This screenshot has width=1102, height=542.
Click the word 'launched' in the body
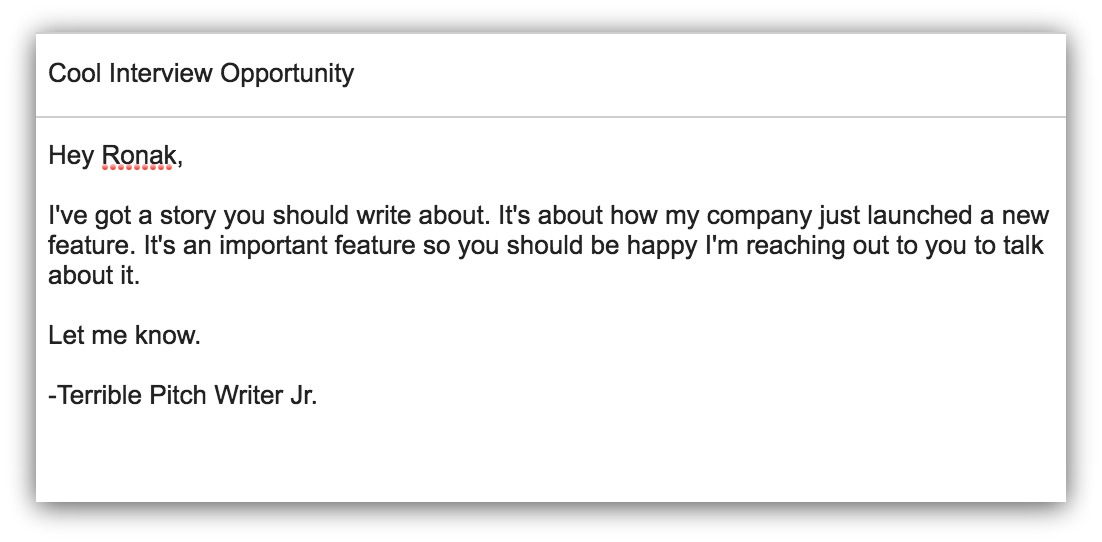[x=921, y=215]
